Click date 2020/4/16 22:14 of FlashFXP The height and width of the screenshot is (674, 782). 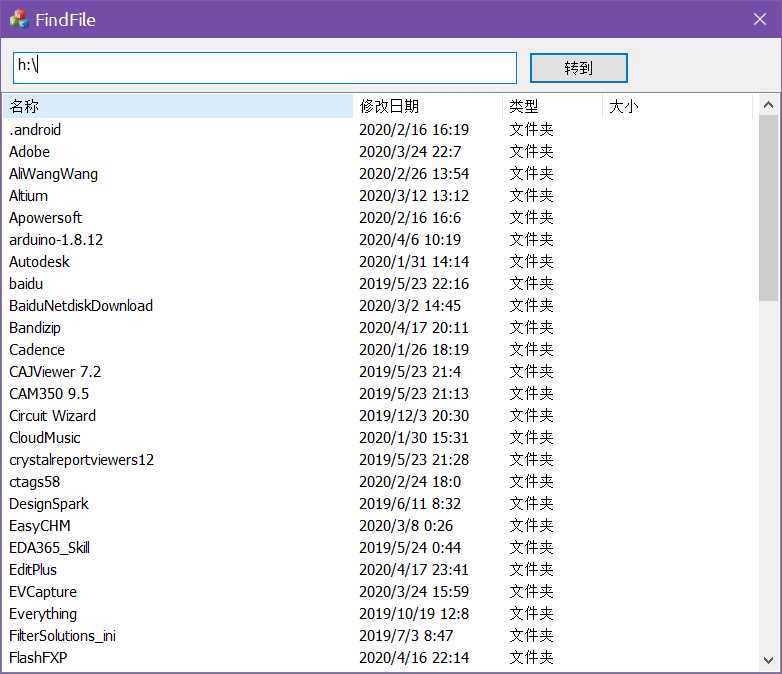click(x=414, y=658)
